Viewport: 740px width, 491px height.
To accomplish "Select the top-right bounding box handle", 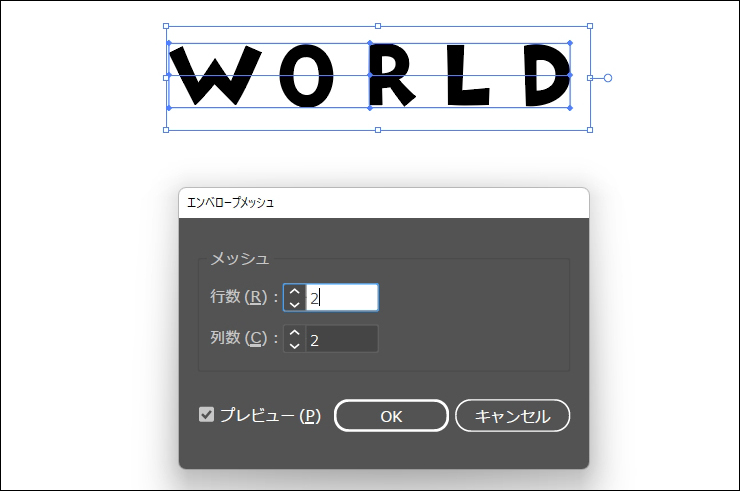I will click(x=589, y=26).
